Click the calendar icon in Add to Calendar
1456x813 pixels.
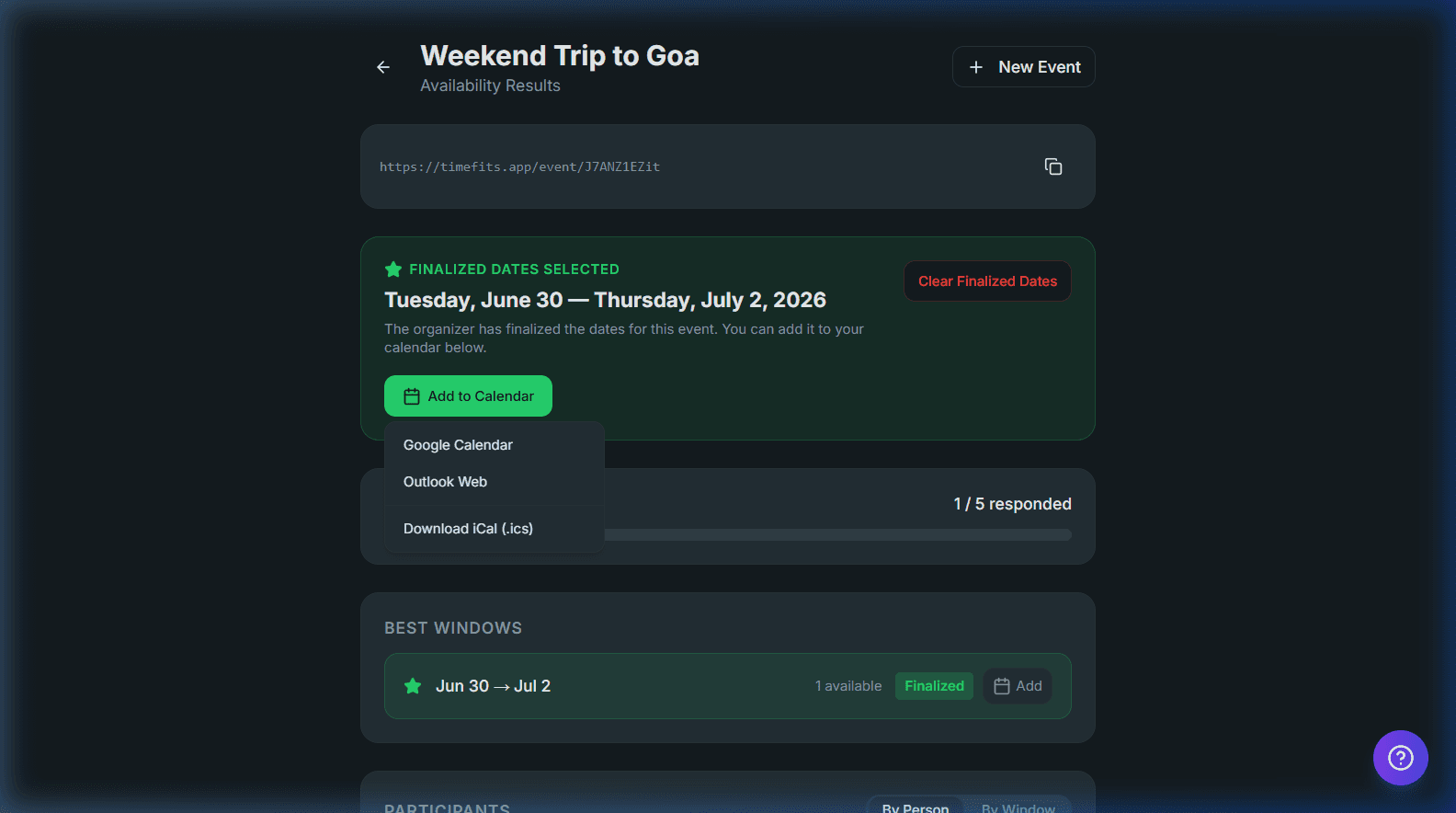(x=412, y=396)
